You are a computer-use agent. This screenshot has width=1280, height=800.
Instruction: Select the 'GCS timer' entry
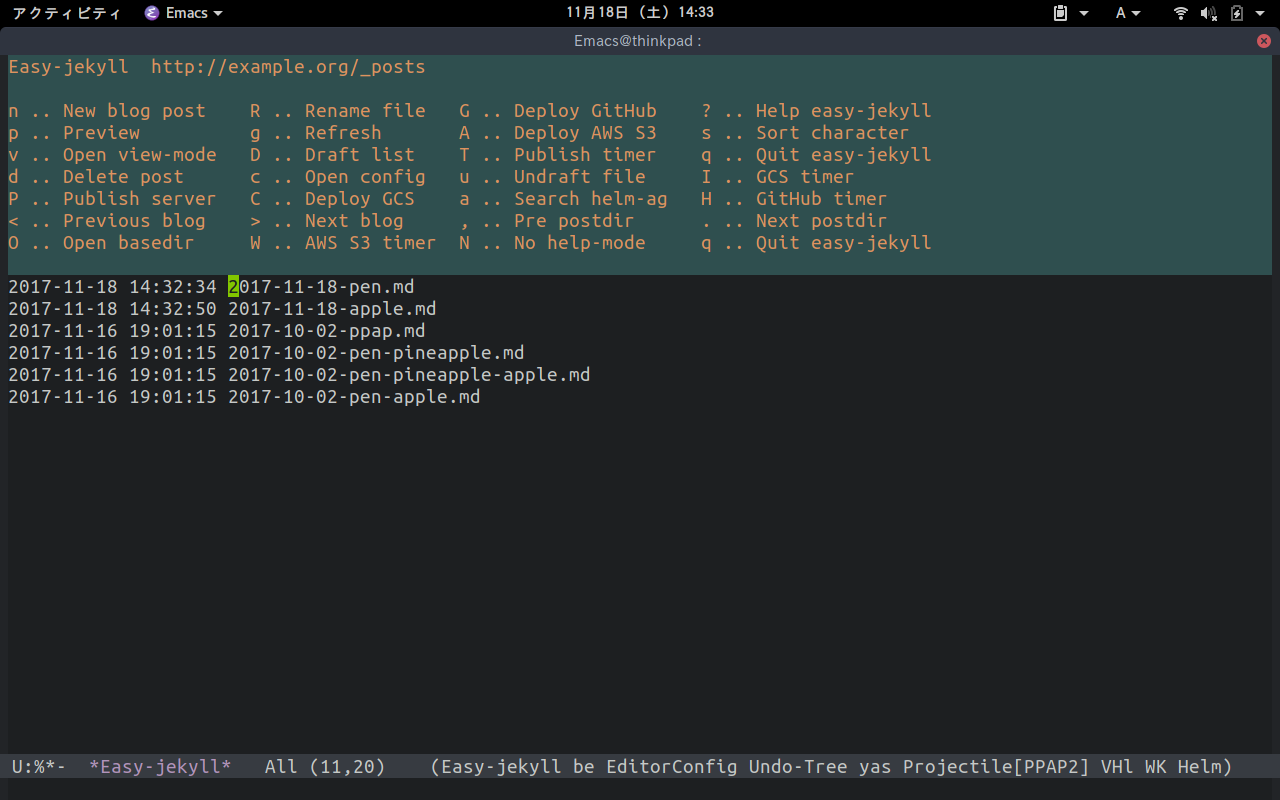805,177
